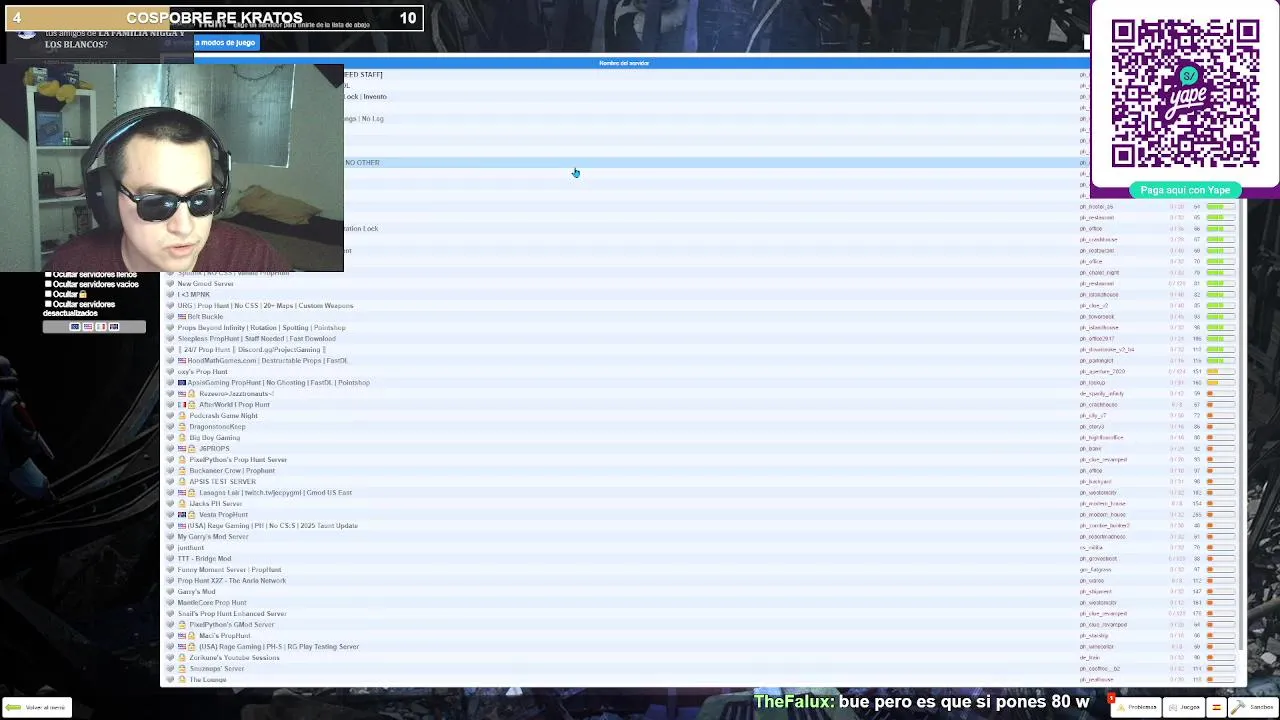This screenshot has height=720, width=1280.
Task: Go back with 'Volver al menú'
Action: pos(37,708)
